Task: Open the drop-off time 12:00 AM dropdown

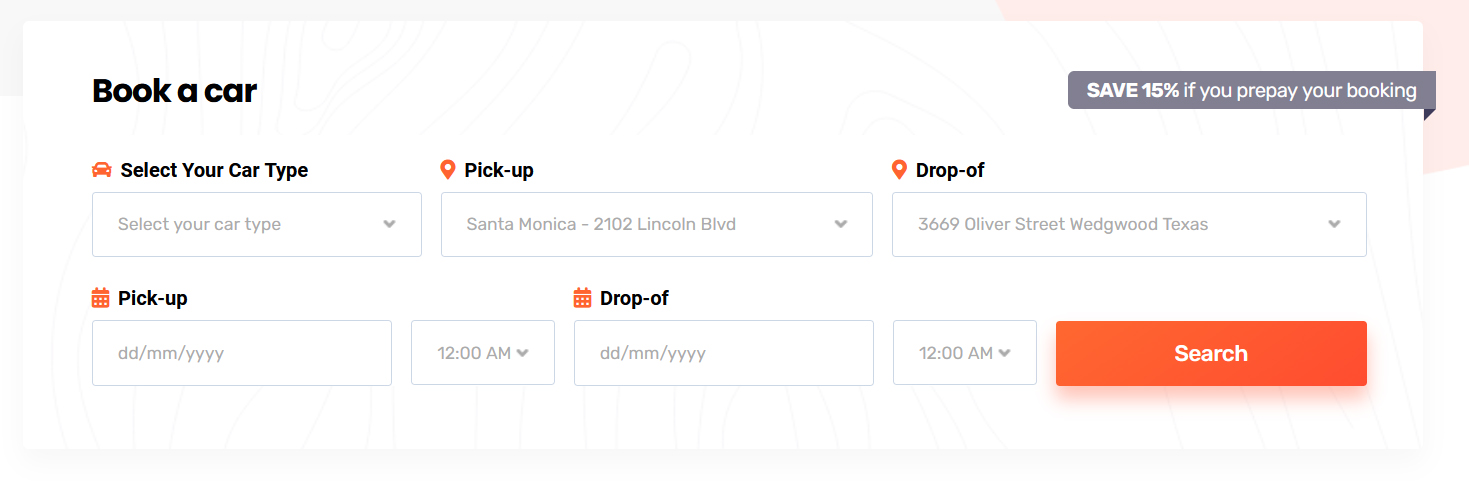Action: tap(964, 353)
